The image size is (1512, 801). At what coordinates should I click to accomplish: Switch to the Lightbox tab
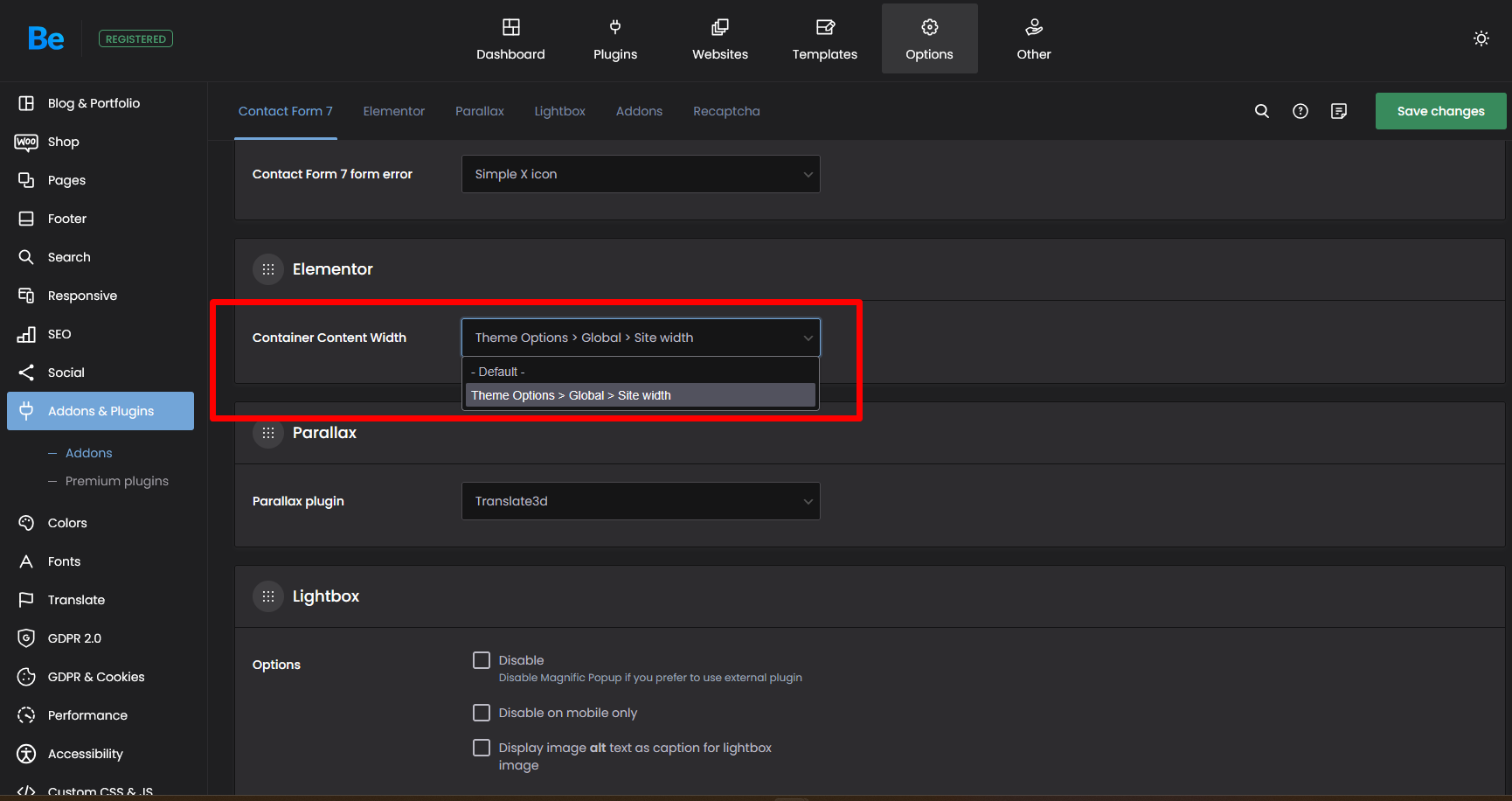[x=559, y=111]
